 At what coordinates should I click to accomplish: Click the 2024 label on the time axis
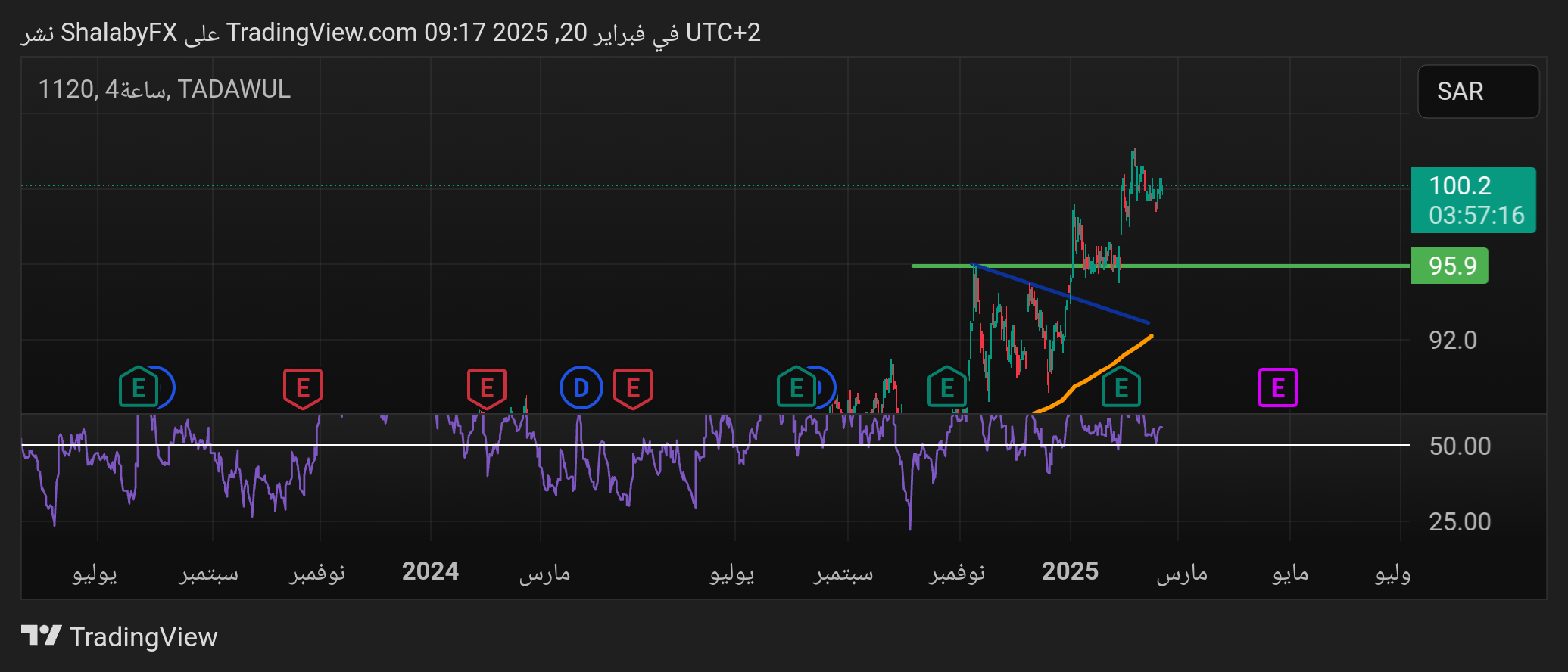(430, 571)
